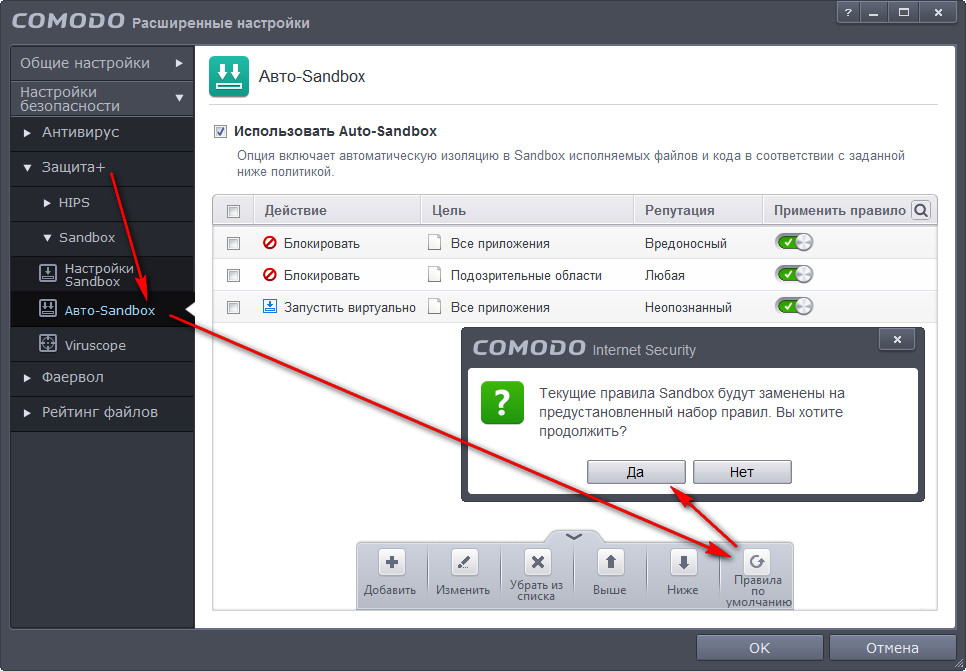This screenshot has height=671, width=966.
Task: Collapse the Sandbox tree node
Action: pos(47,238)
